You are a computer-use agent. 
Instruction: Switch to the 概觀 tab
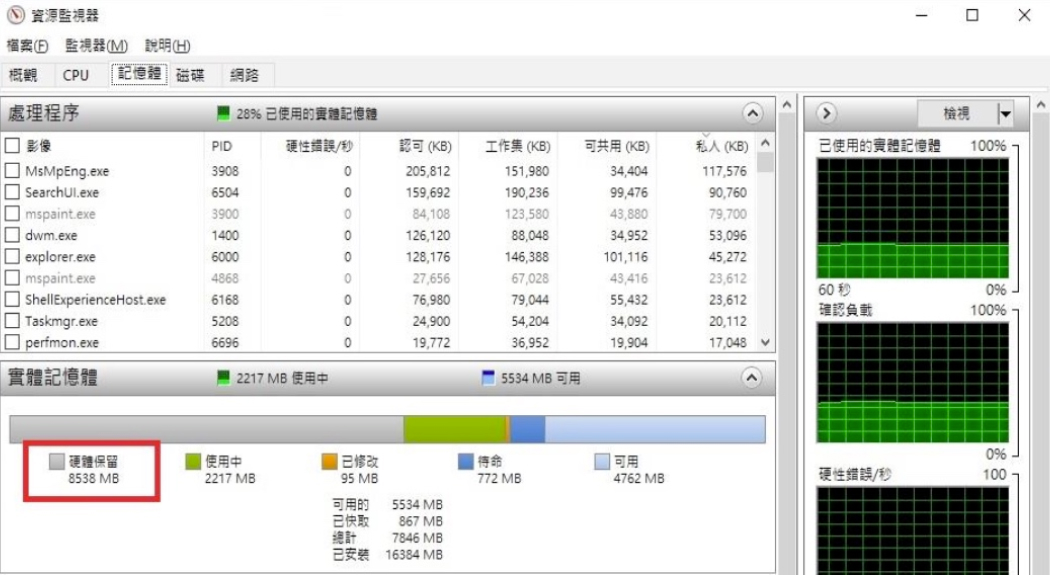click(23, 75)
